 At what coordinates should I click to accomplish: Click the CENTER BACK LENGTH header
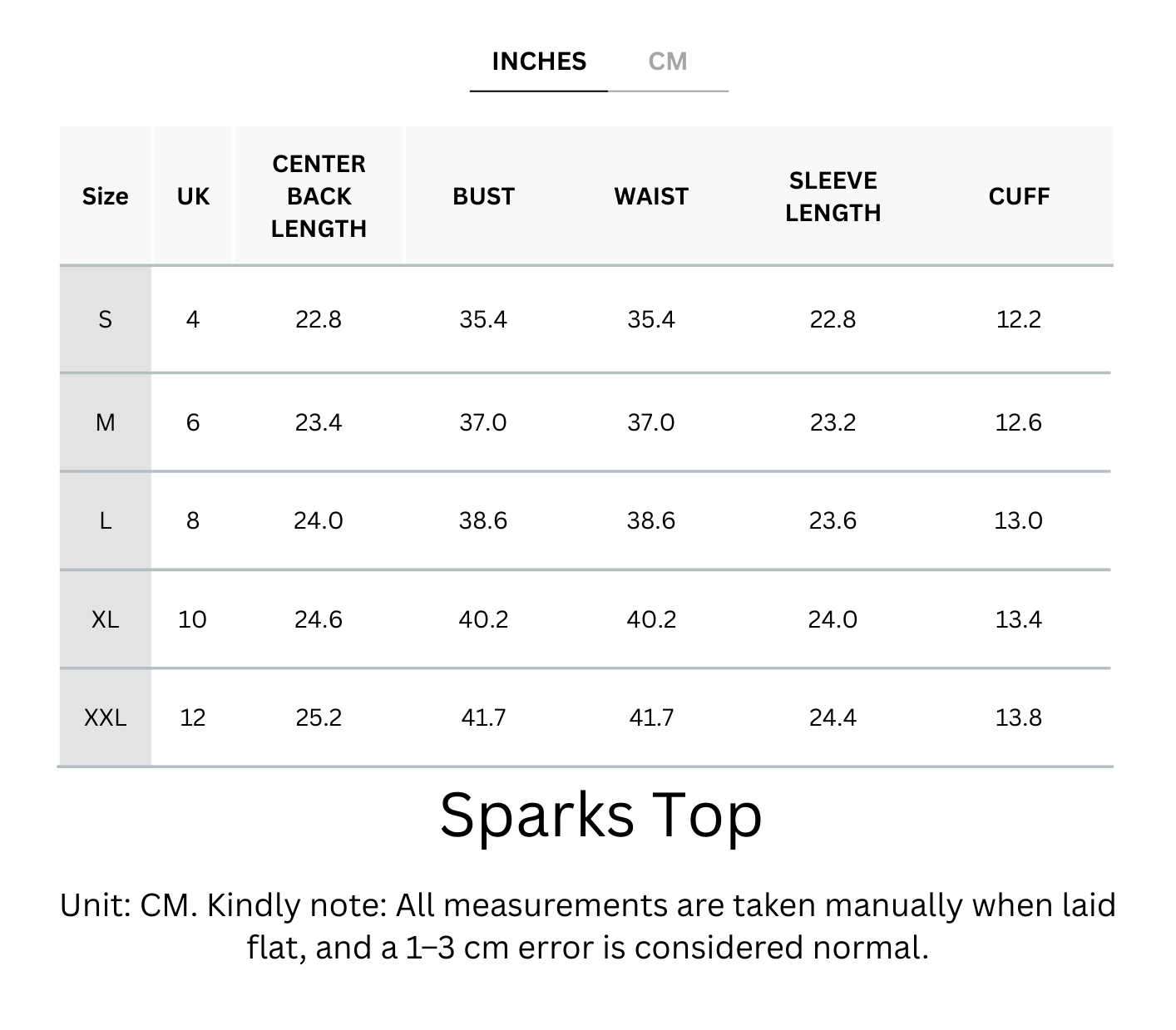pos(319,197)
